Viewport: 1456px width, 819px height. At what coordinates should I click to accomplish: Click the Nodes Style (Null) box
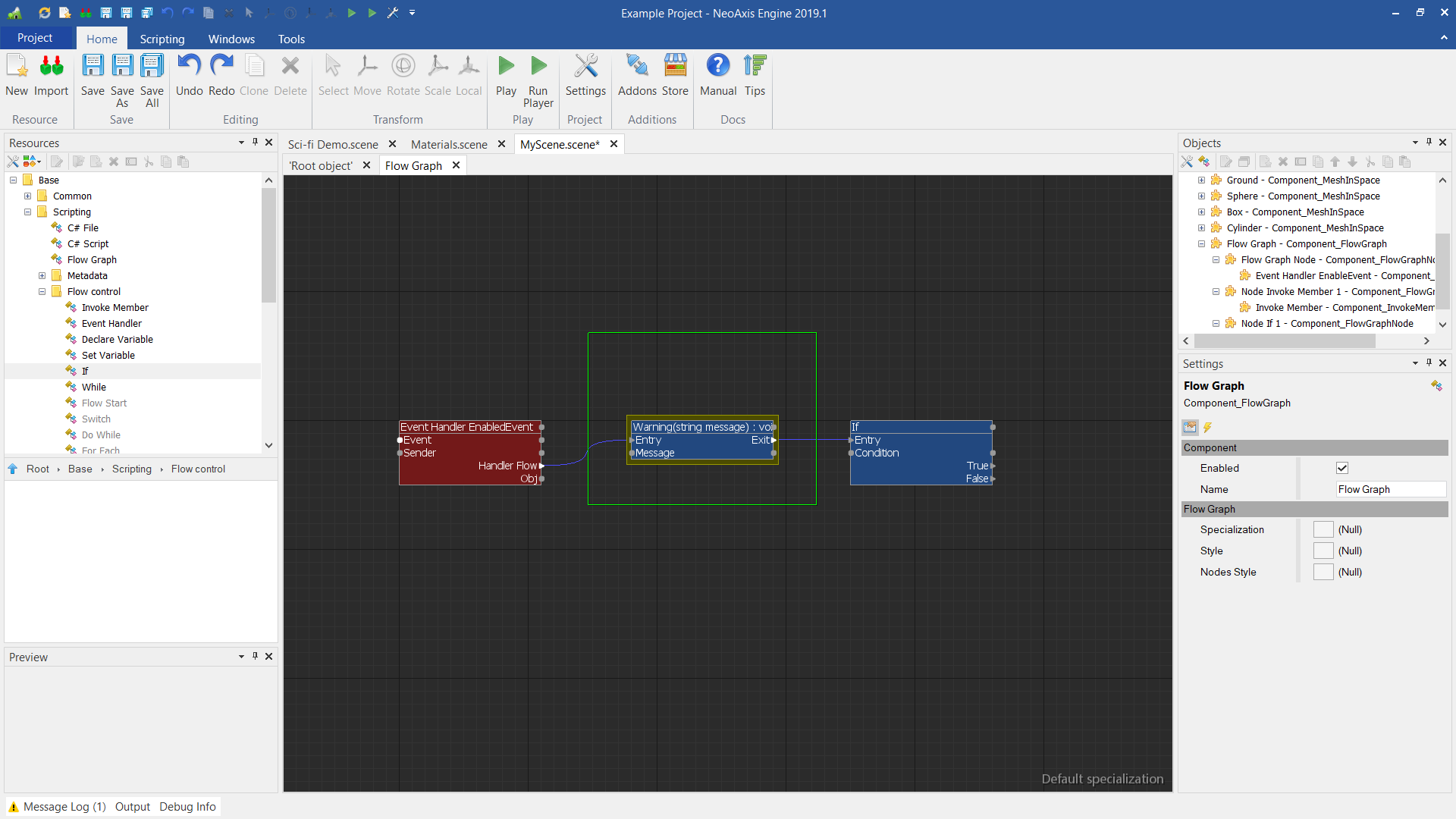tap(1323, 572)
